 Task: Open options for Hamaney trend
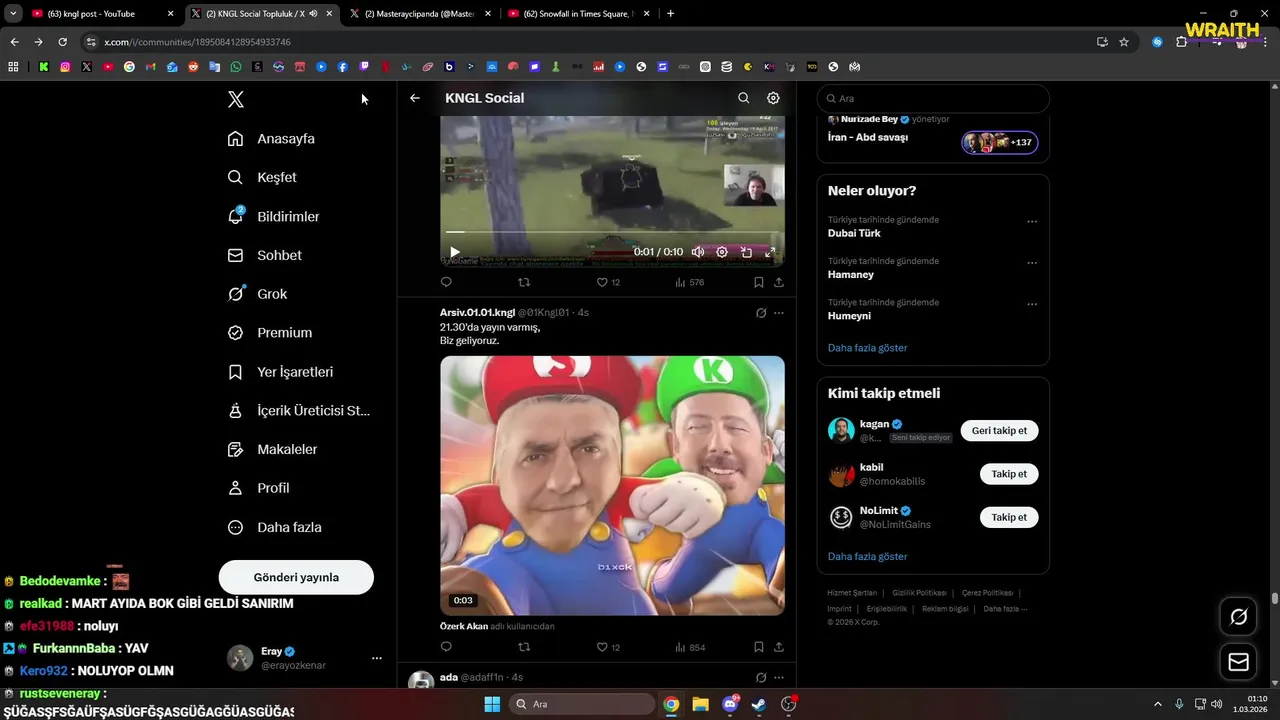(1032, 263)
